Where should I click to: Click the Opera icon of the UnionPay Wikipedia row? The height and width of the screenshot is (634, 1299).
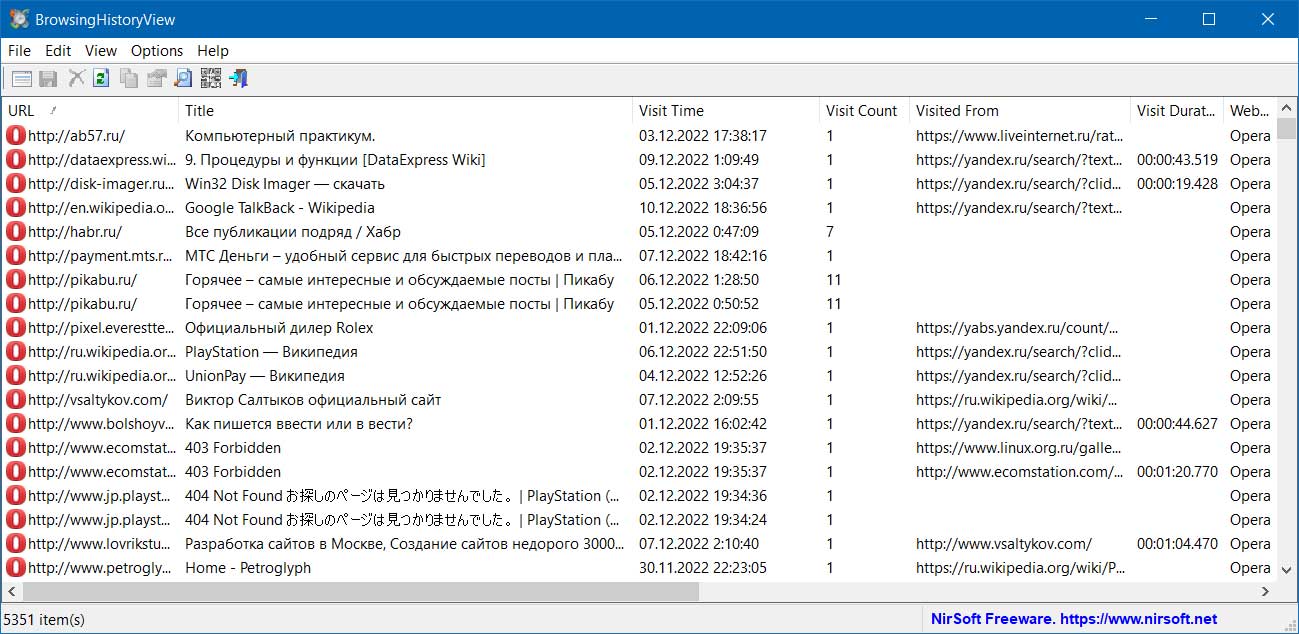click(16, 375)
